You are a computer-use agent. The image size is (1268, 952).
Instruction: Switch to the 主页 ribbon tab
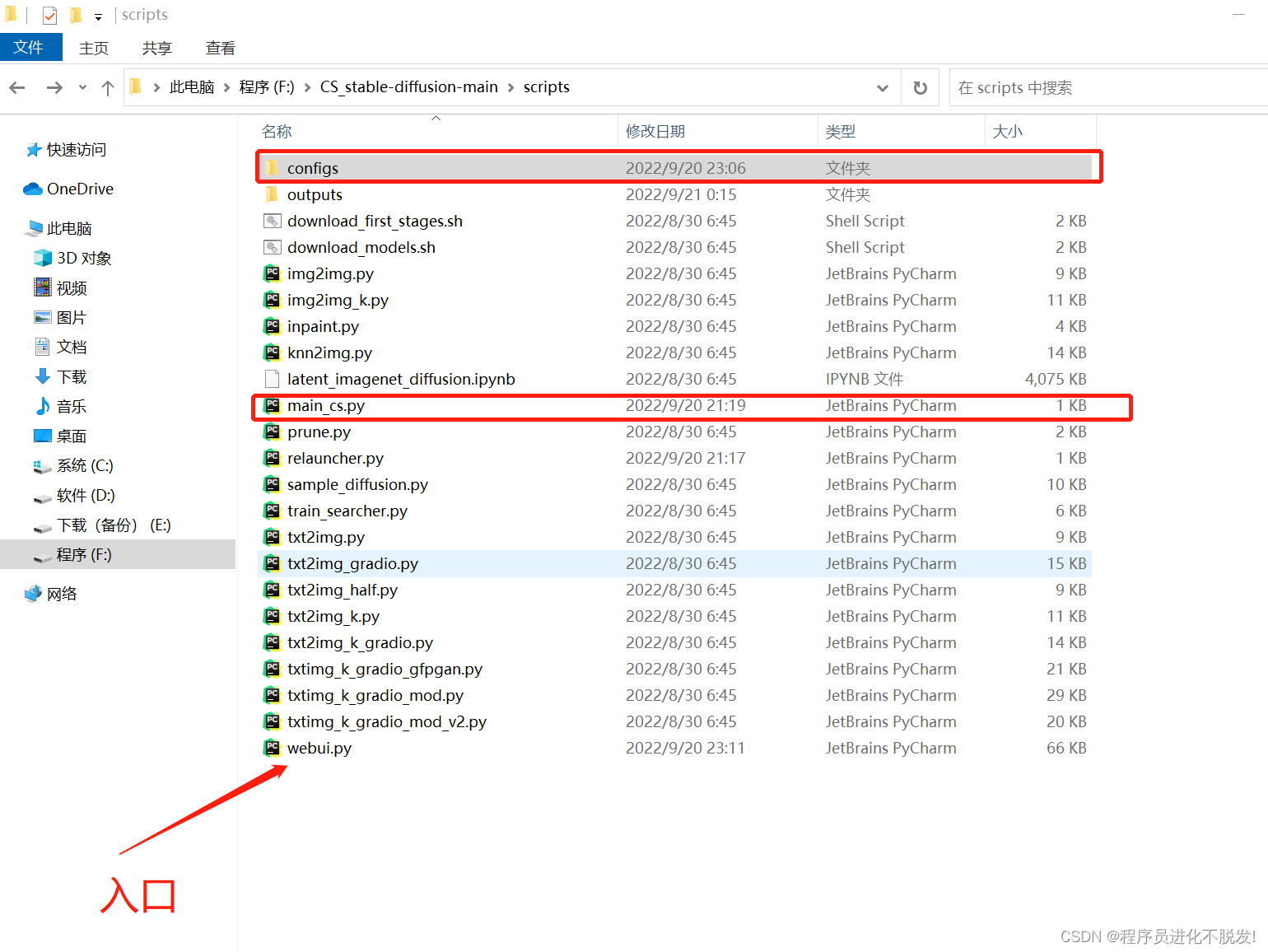click(x=94, y=48)
